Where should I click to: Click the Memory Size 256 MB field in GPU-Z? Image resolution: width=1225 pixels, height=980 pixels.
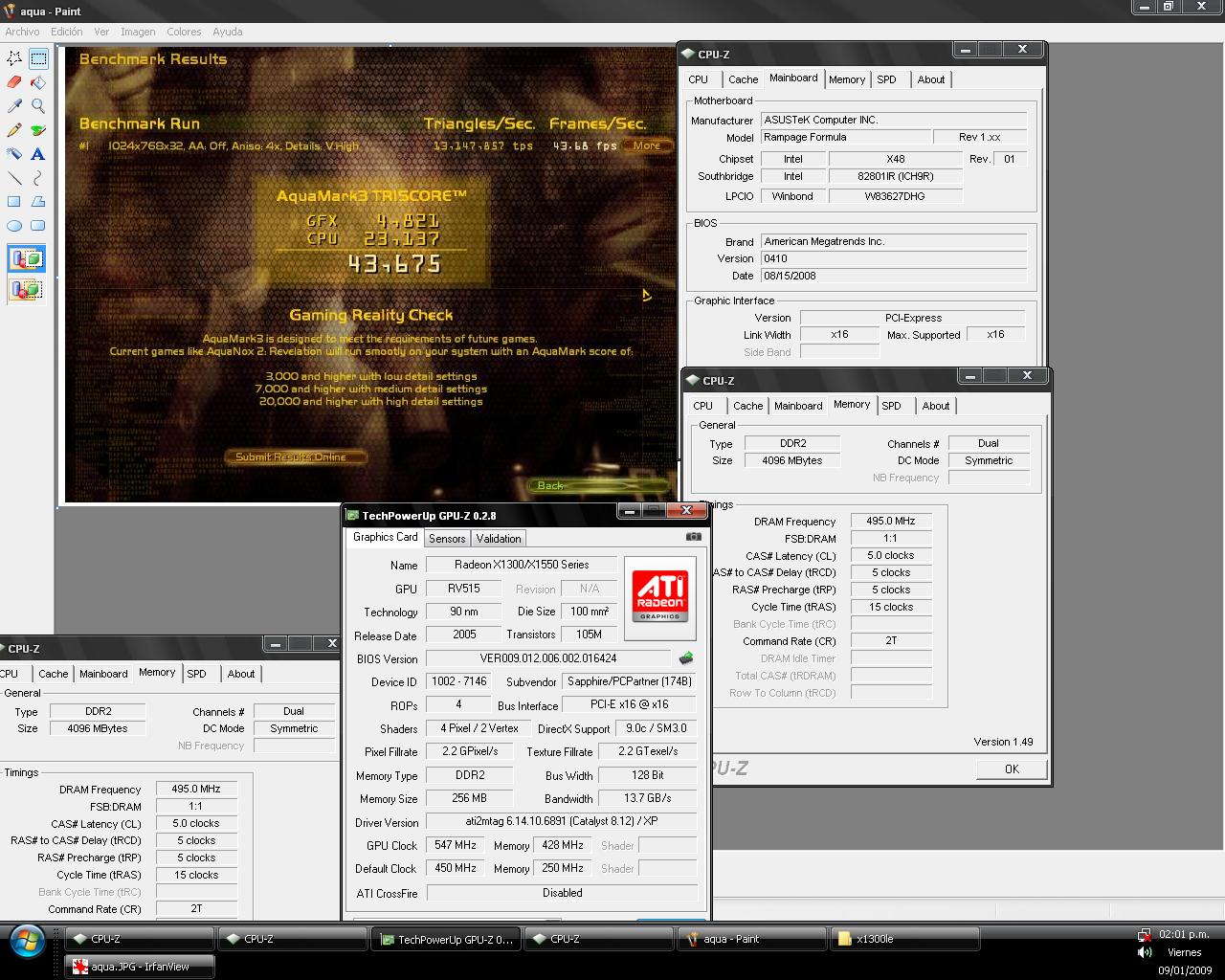470,798
